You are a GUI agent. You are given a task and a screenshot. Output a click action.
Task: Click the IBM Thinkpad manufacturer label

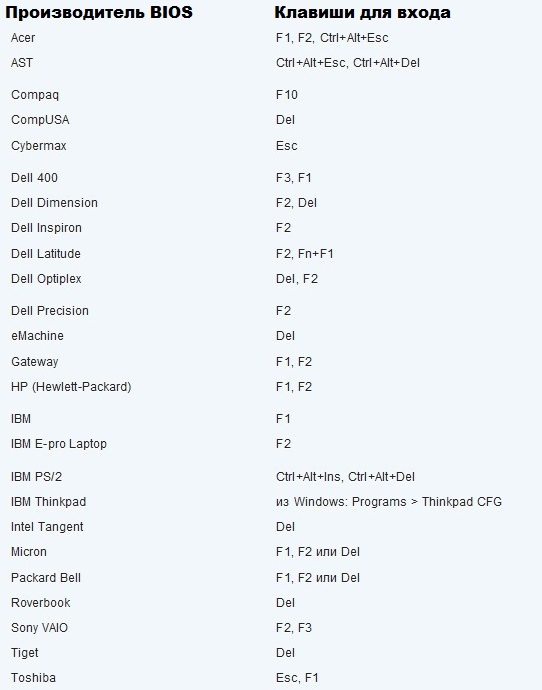coord(48,502)
